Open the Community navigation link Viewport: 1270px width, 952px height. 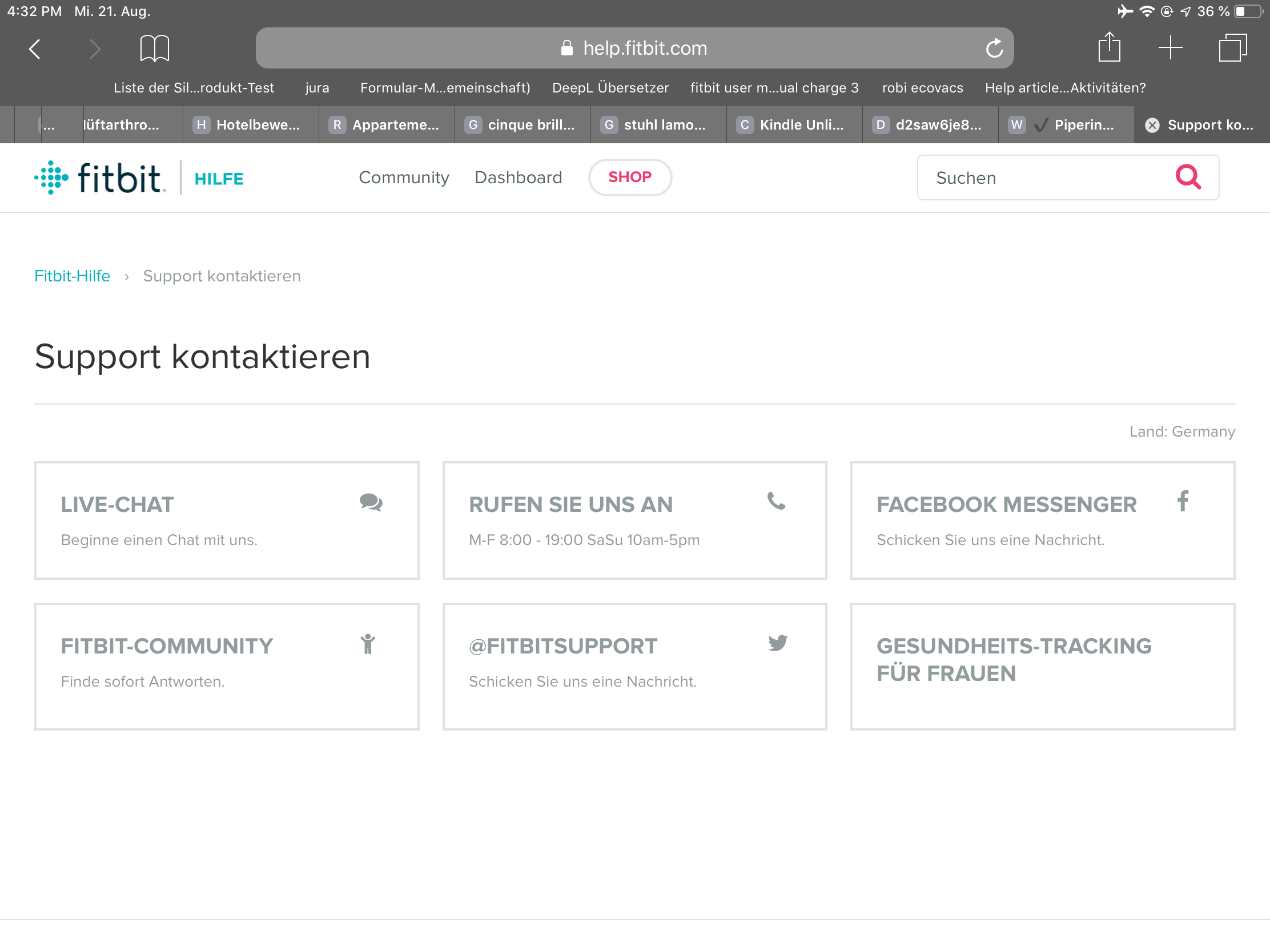point(404,178)
